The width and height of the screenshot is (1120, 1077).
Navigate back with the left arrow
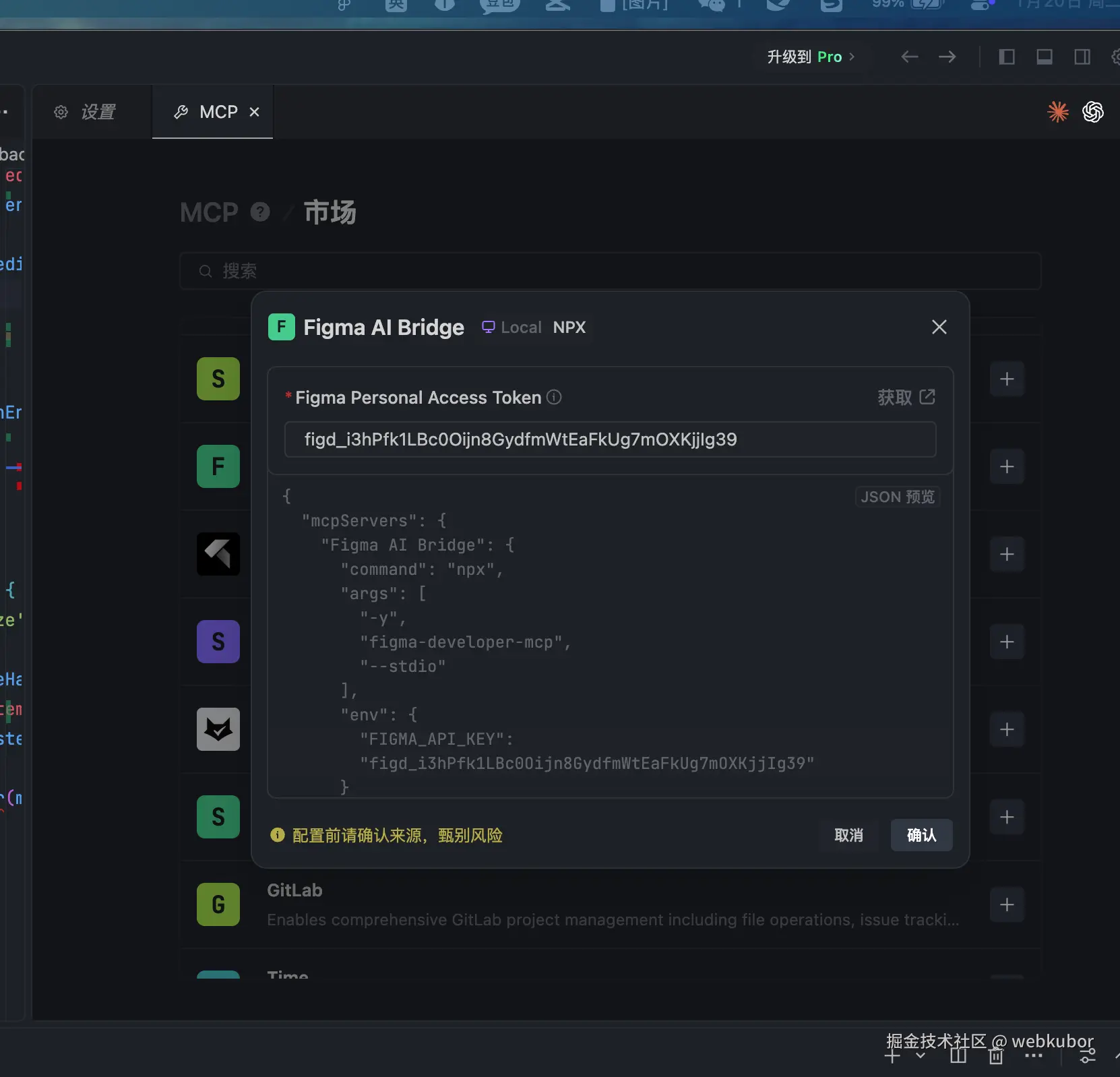click(910, 57)
